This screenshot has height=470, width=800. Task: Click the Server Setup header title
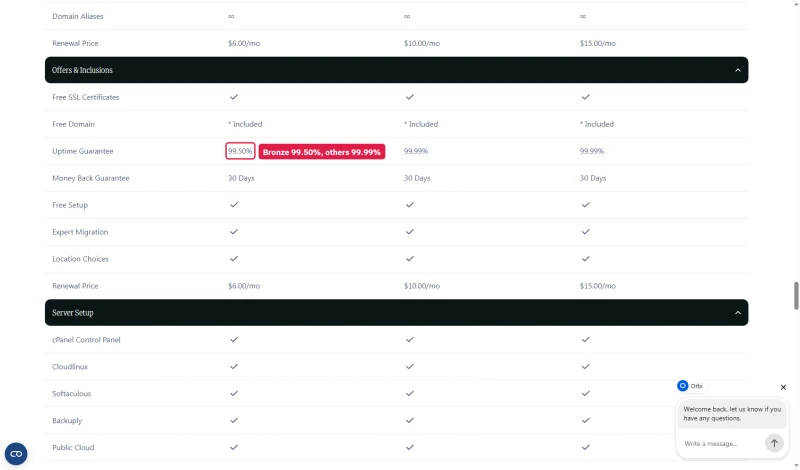tap(72, 313)
